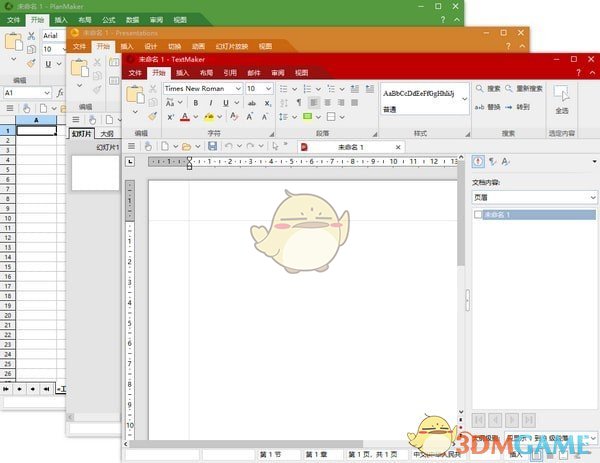
Task: Toggle Underline in TextMaker ribbon
Action: click(x=226, y=103)
